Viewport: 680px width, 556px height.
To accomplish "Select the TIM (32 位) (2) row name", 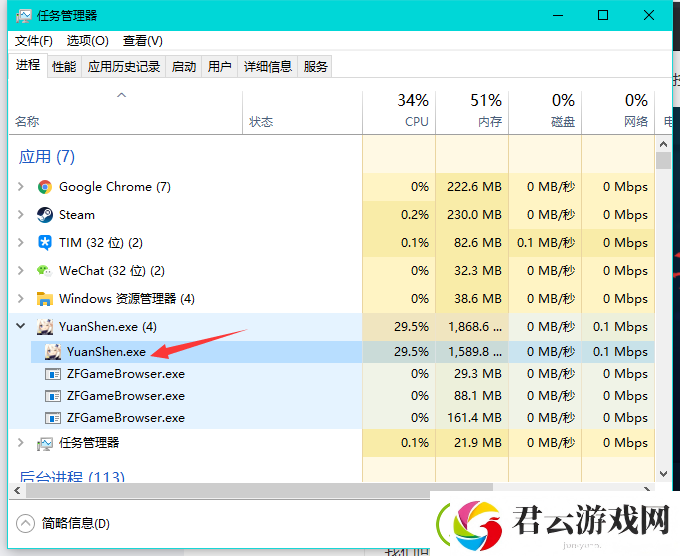I will pos(101,243).
